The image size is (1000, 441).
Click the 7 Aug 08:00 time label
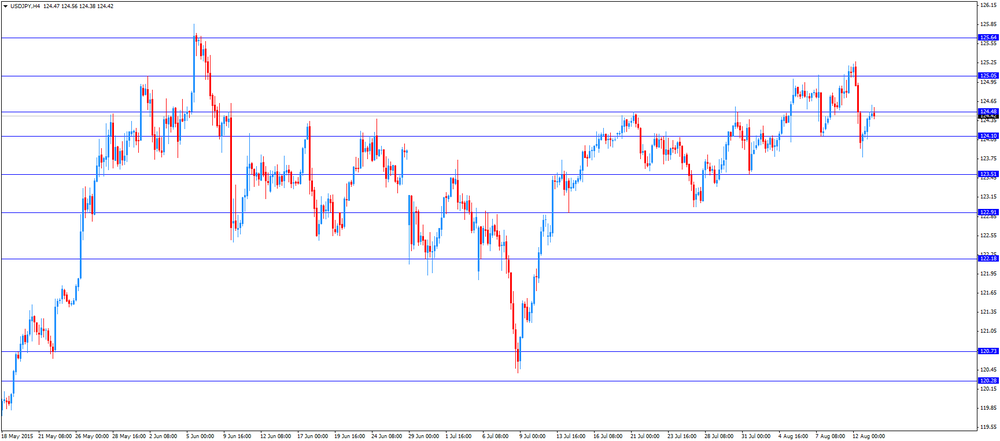(x=832, y=436)
